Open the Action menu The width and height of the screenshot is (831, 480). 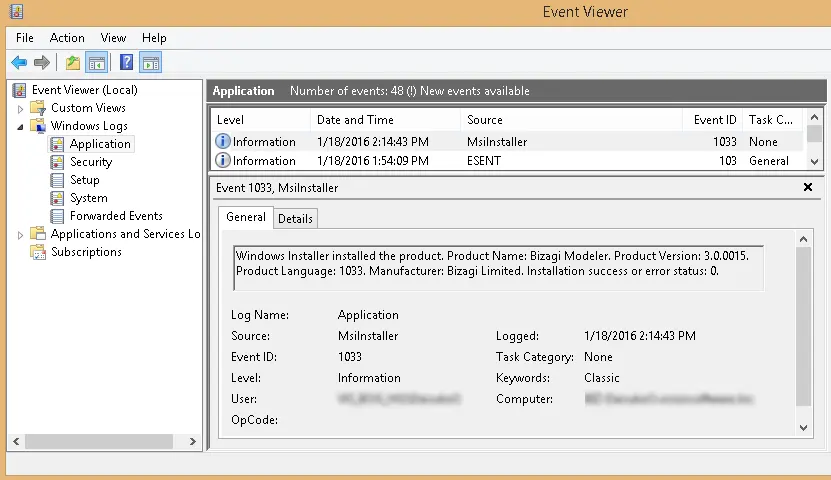coord(67,38)
